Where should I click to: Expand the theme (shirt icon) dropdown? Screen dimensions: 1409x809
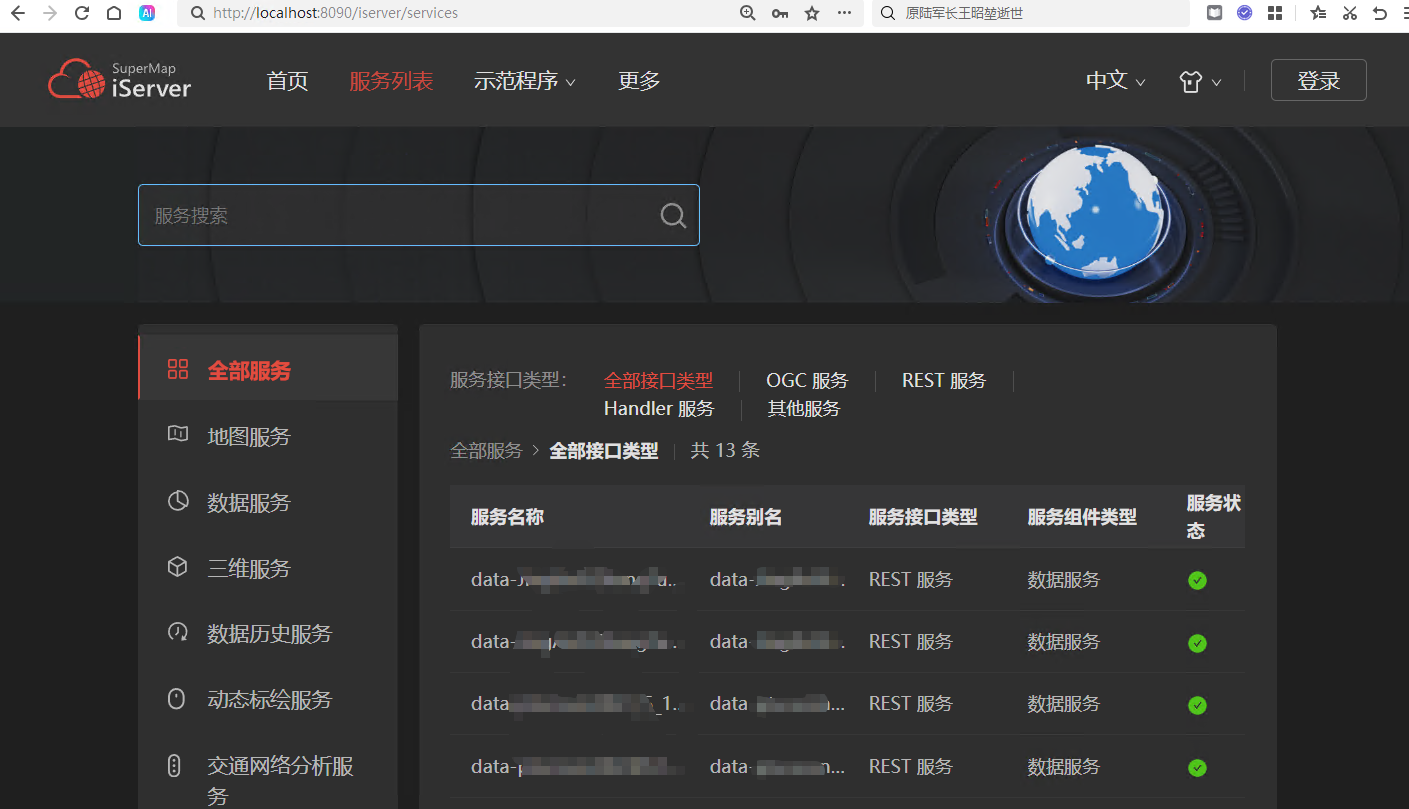pos(1200,82)
